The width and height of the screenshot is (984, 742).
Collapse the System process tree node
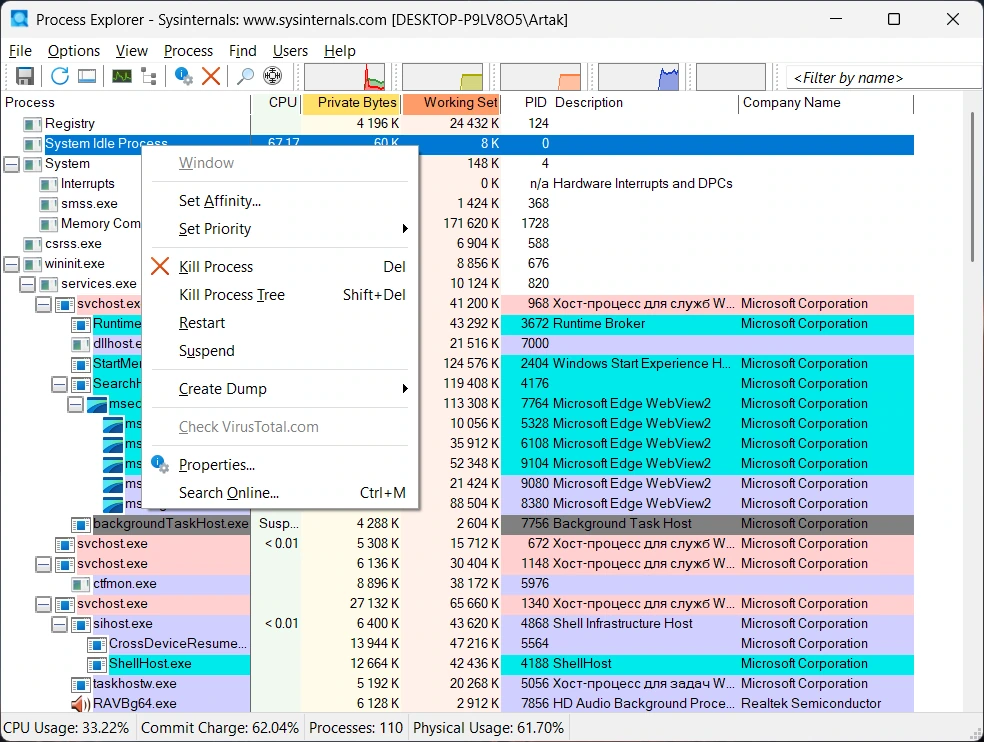coord(11,164)
